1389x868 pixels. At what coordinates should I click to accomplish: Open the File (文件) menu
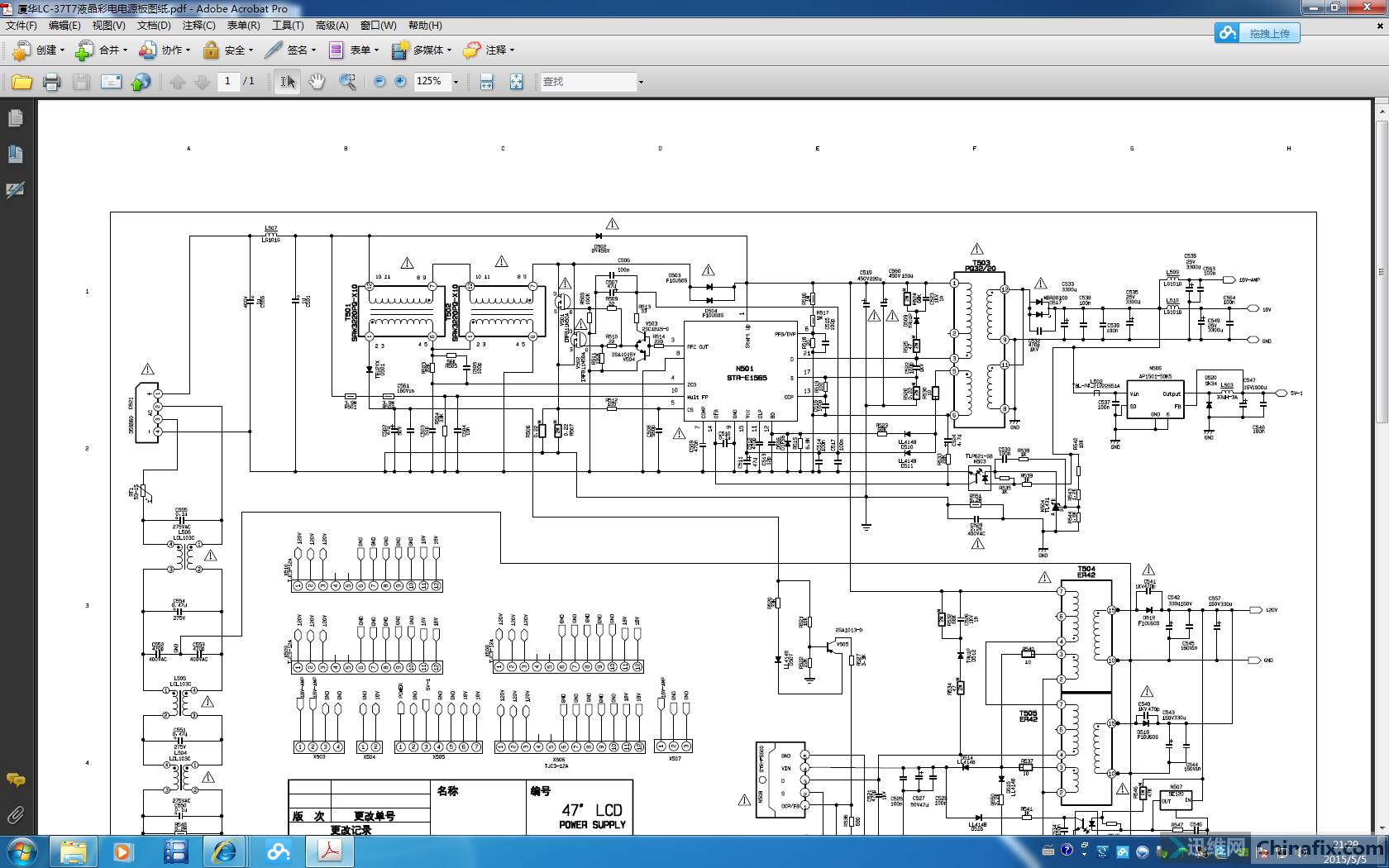click(21, 26)
